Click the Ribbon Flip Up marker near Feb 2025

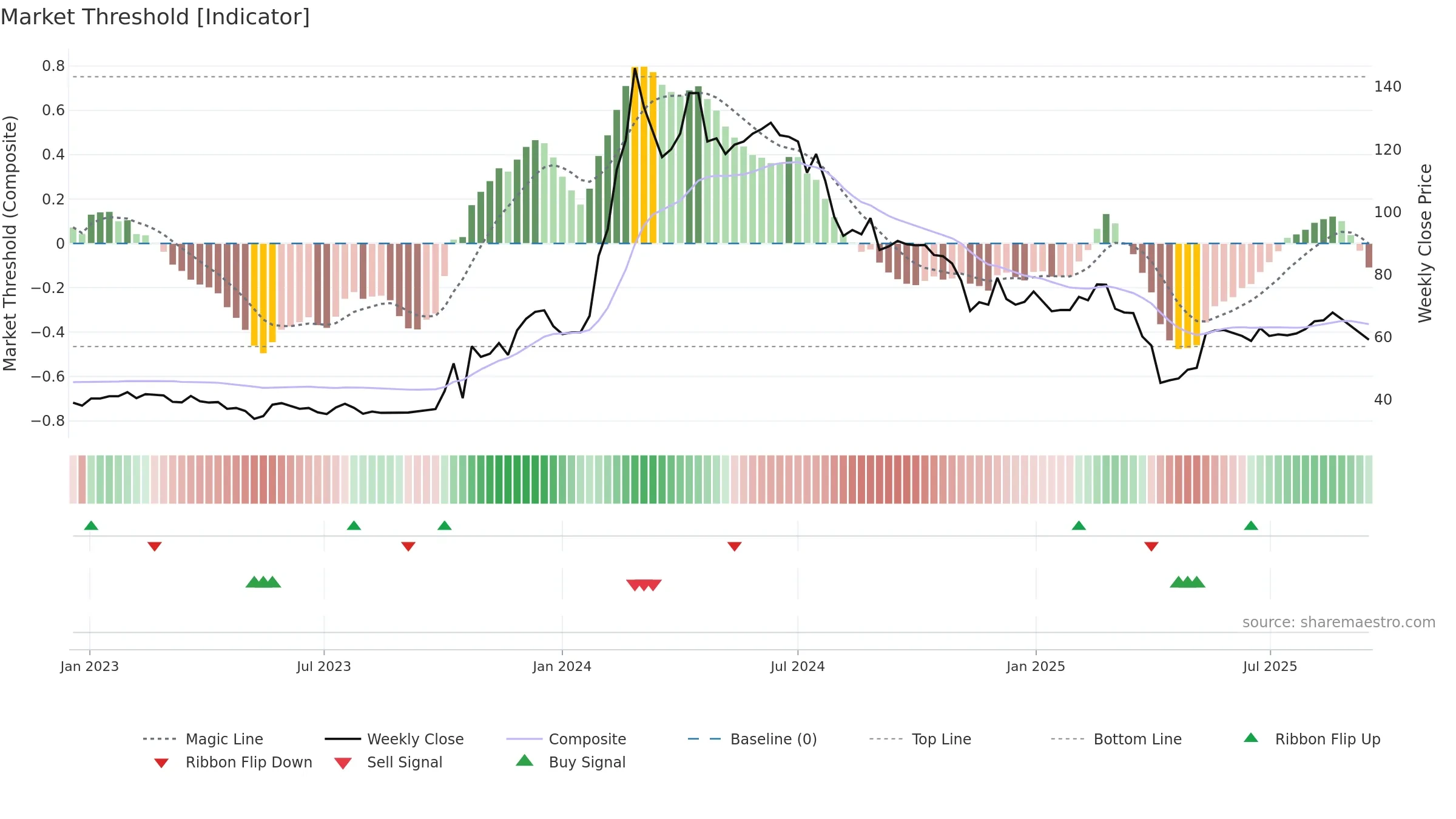(x=1079, y=525)
